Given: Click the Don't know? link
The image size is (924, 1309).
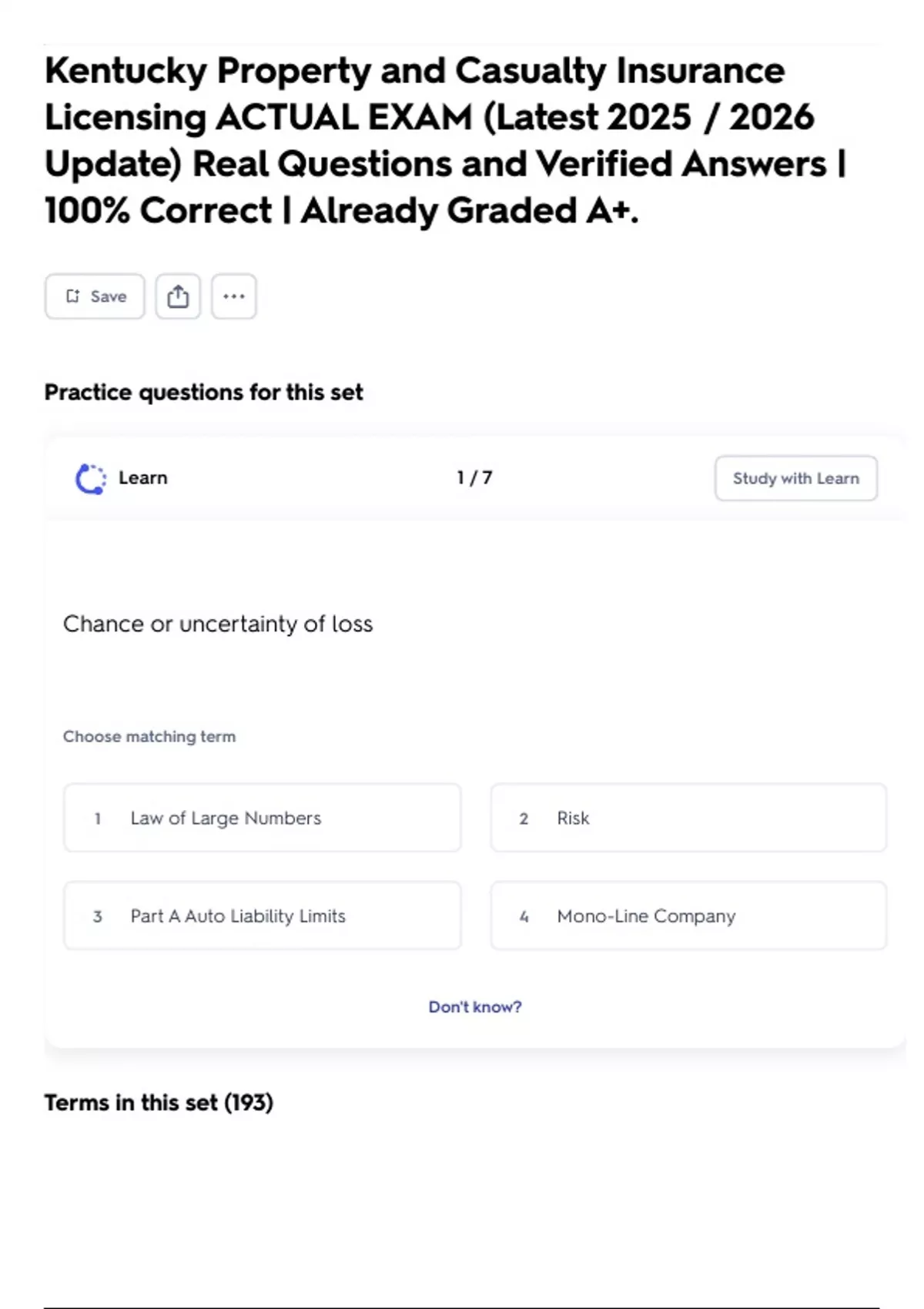Looking at the screenshot, I should click(x=475, y=1007).
